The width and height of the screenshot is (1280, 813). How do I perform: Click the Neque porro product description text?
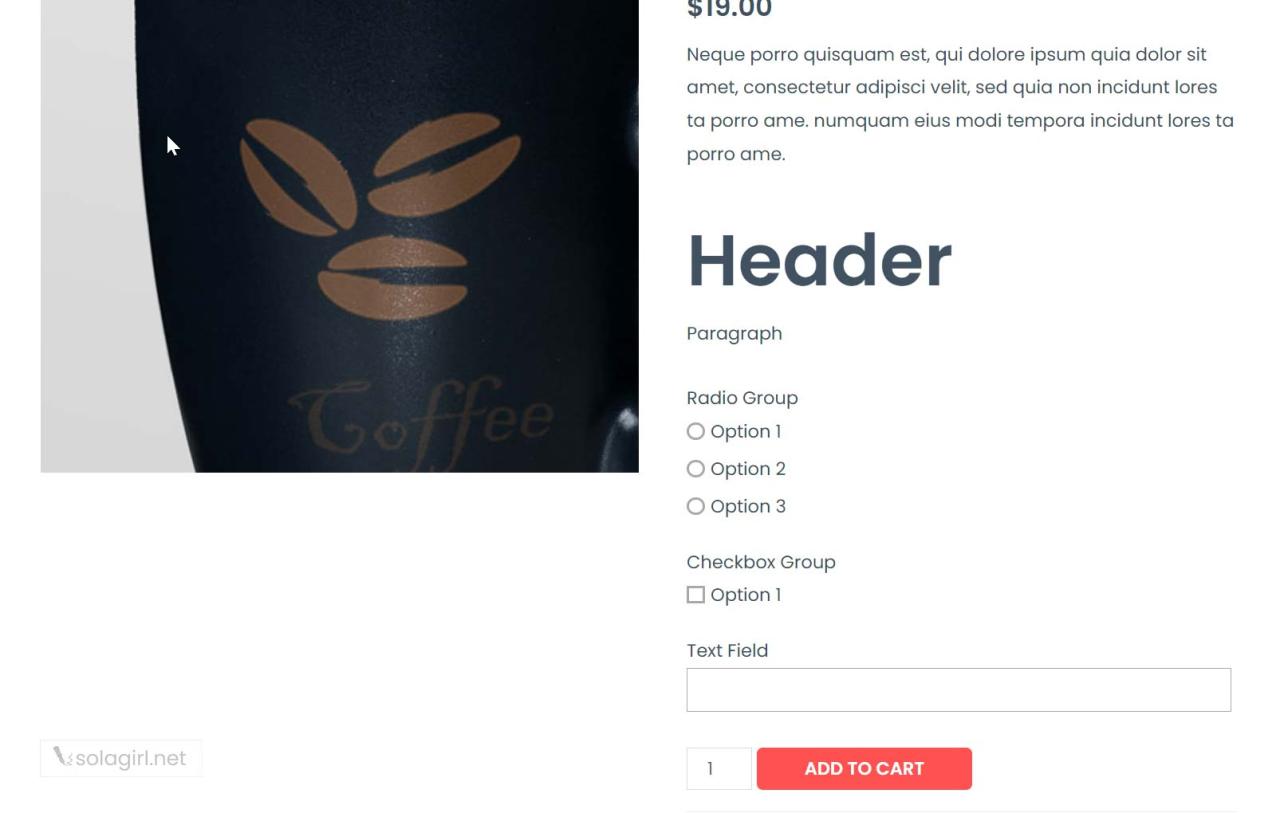pyautogui.click(x=960, y=104)
